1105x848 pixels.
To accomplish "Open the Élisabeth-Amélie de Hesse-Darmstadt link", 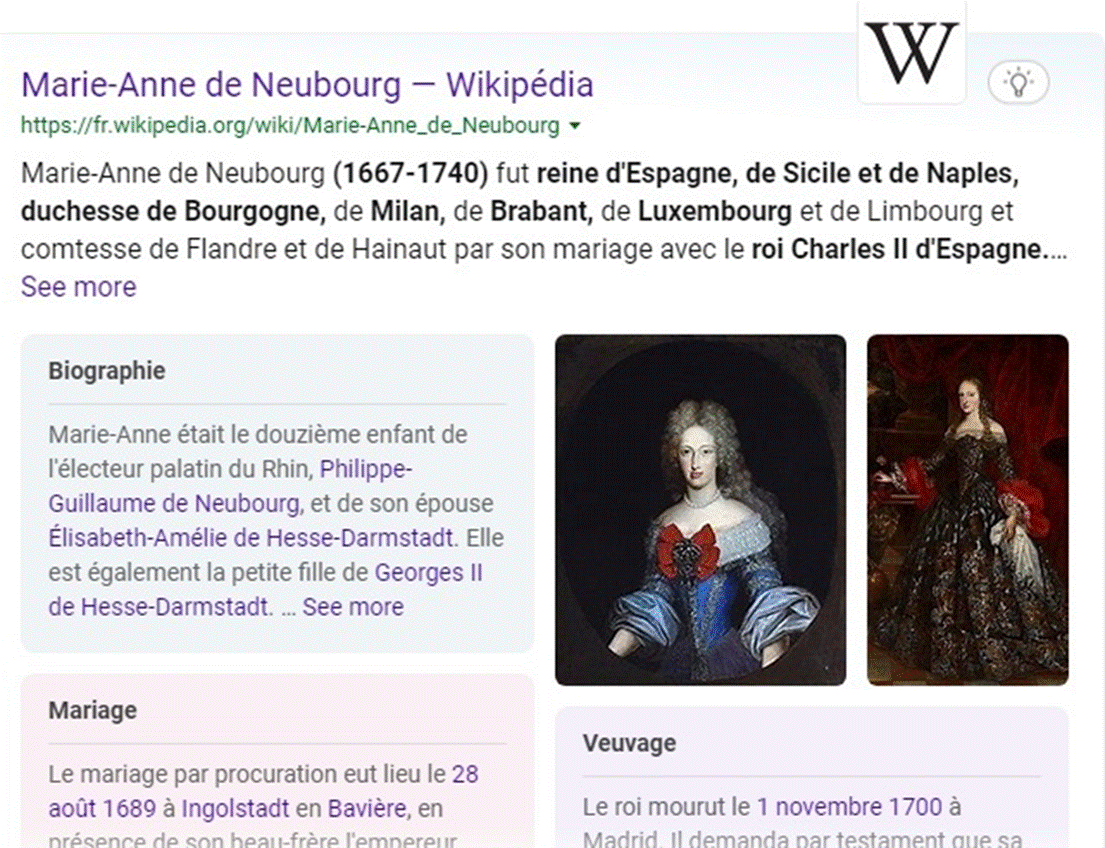I will coord(251,538).
